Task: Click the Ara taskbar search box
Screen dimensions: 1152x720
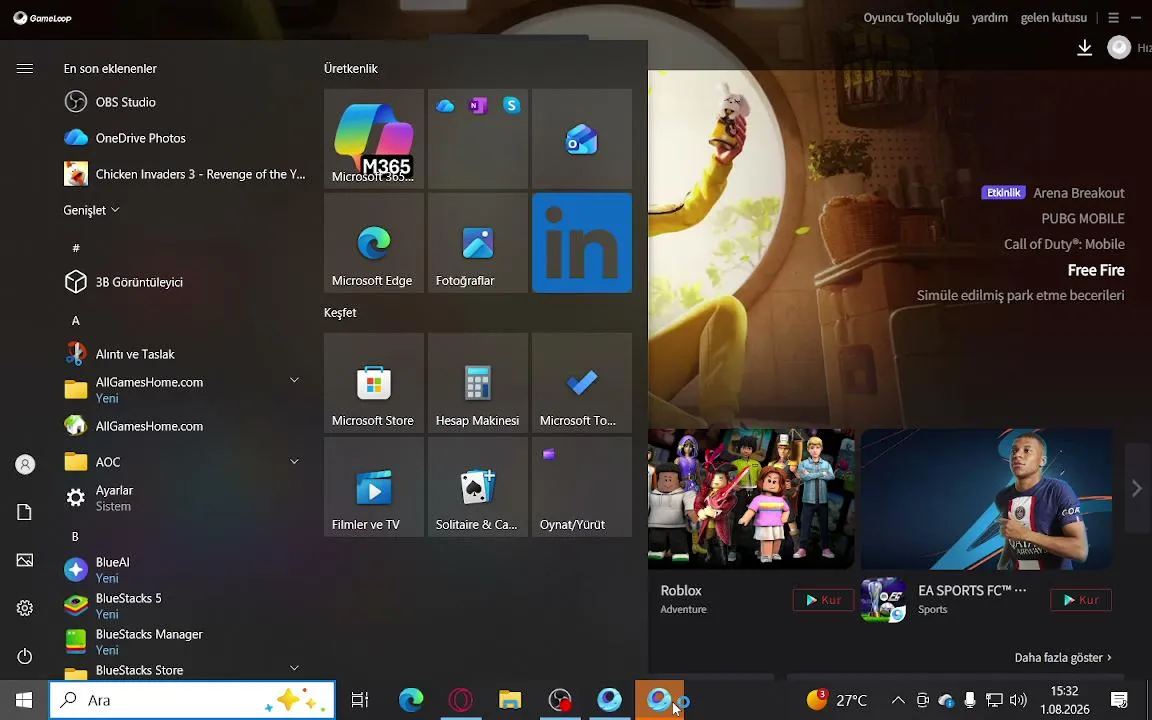Action: point(192,700)
